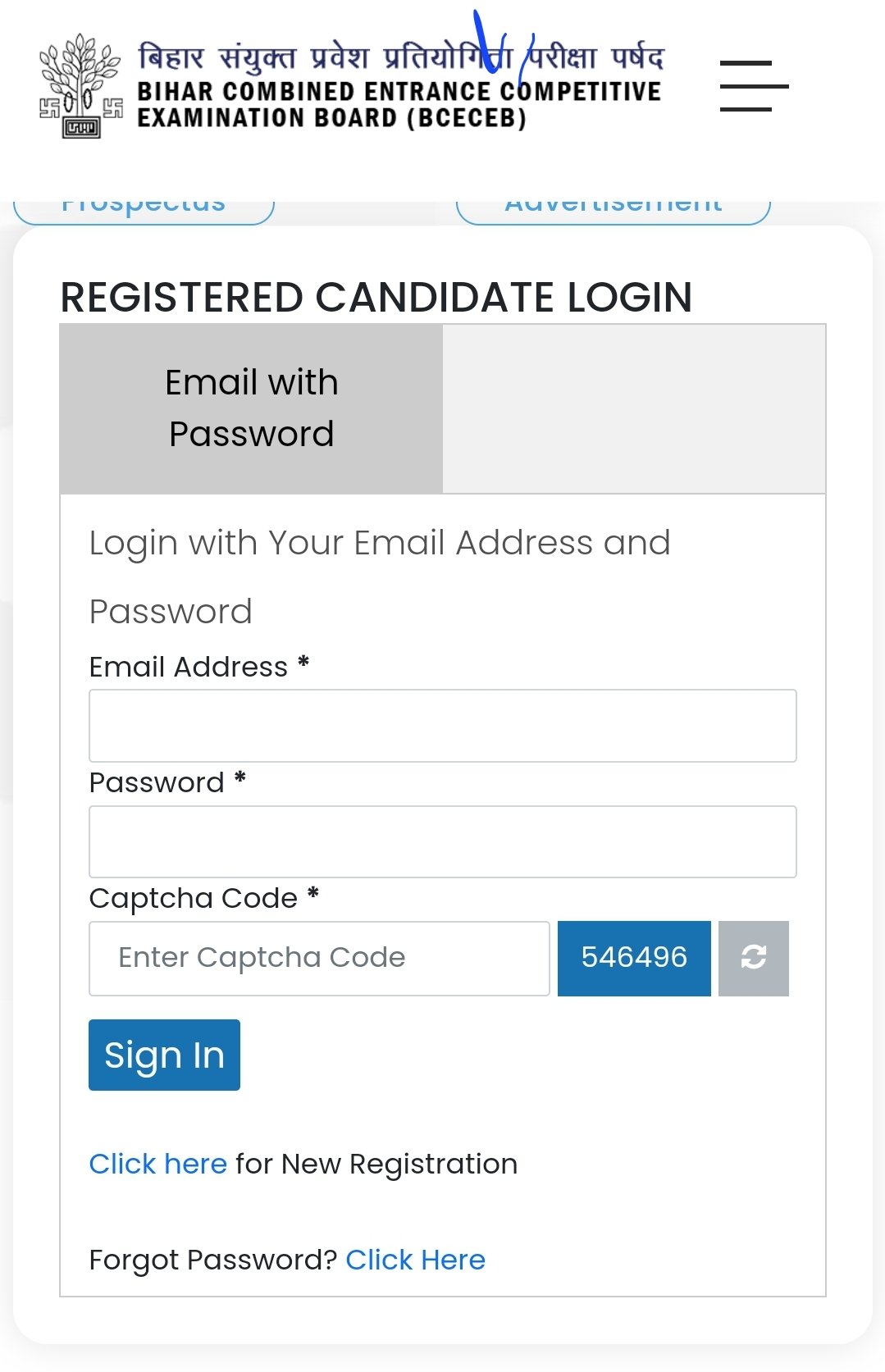Refresh the captcha code

[753, 958]
